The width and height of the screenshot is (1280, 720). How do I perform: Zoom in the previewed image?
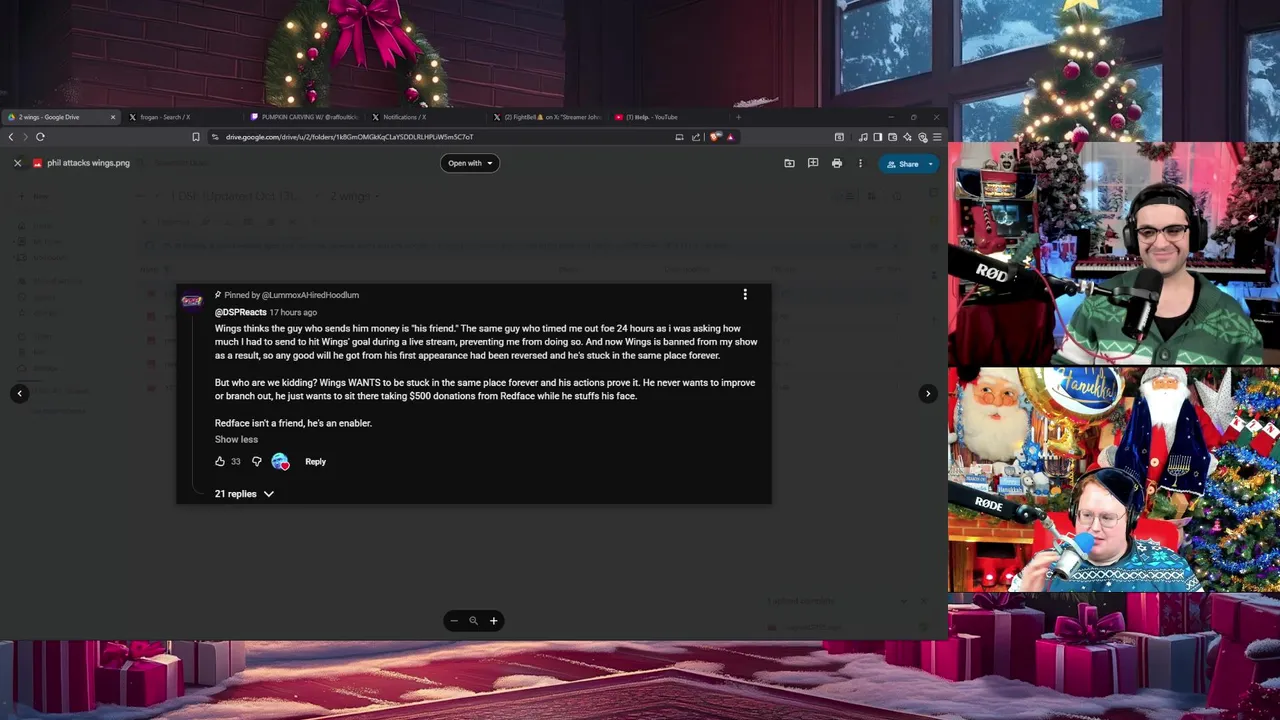[x=493, y=621]
